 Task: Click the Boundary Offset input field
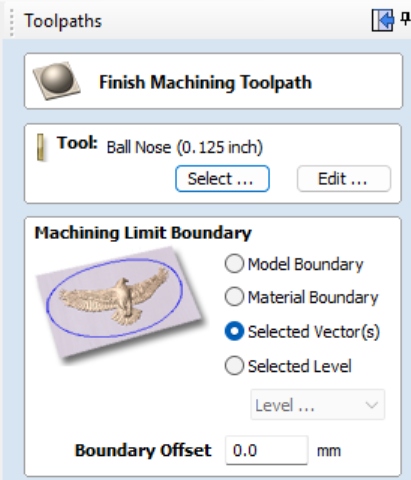coord(267,450)
